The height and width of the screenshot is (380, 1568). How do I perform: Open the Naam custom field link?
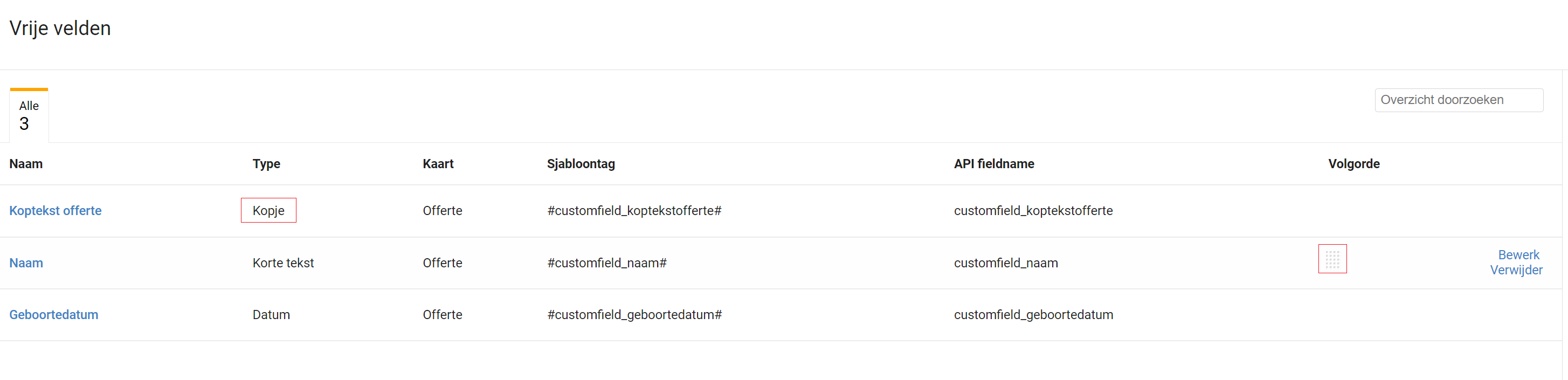pyautogui.click(x=26, y=263)
